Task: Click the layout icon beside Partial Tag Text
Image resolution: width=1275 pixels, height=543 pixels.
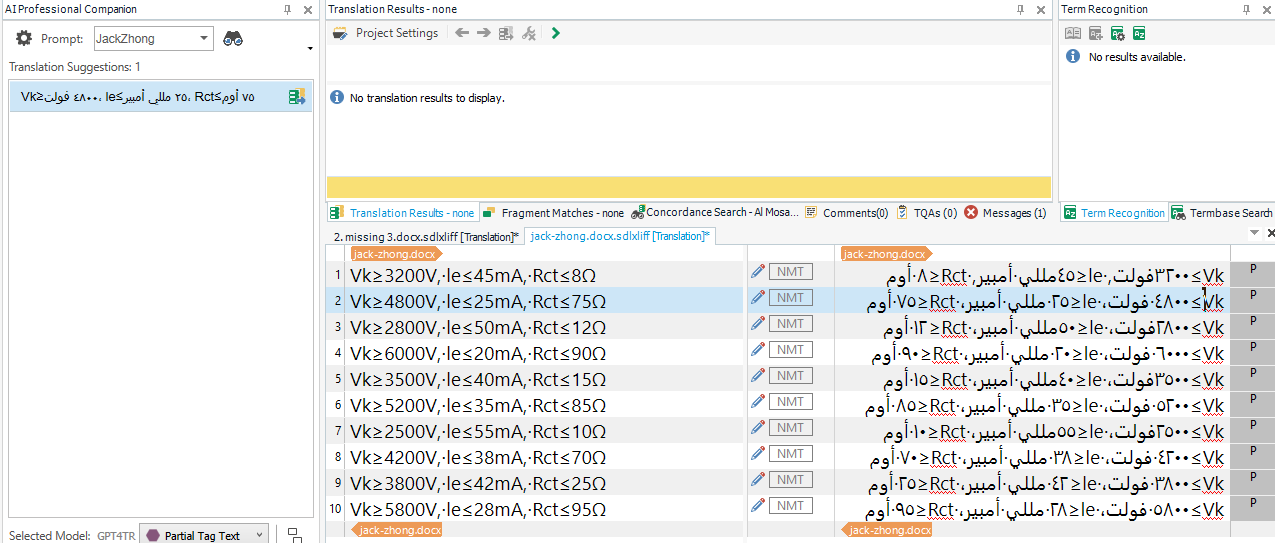Action: [x=295, y=535]
